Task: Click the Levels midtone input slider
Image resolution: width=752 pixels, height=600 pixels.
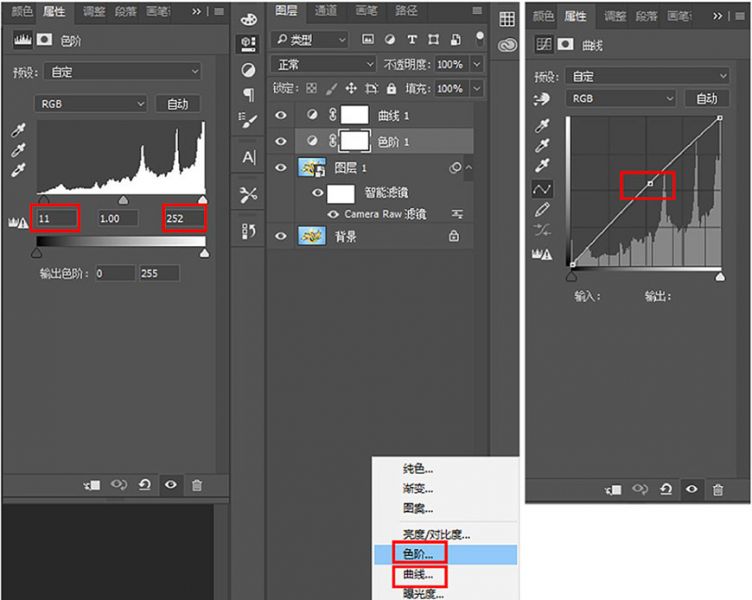Action: tap(123, 200)
